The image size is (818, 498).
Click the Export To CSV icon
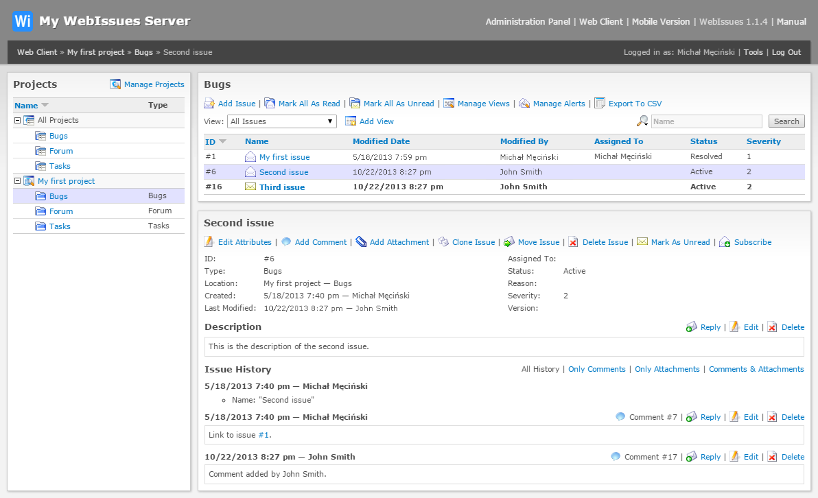point(599,103)
